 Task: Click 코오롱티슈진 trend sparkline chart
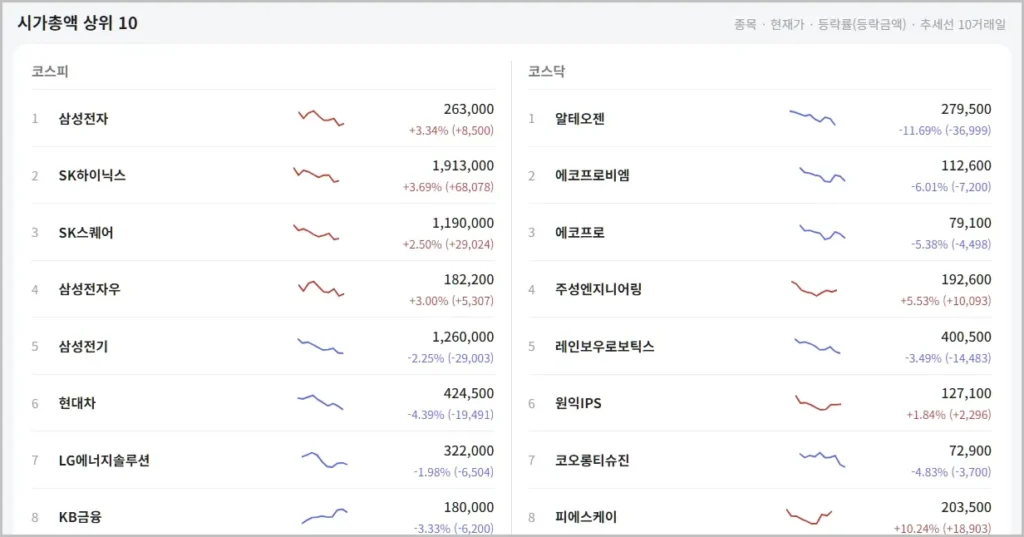click(x=822, y=459)
